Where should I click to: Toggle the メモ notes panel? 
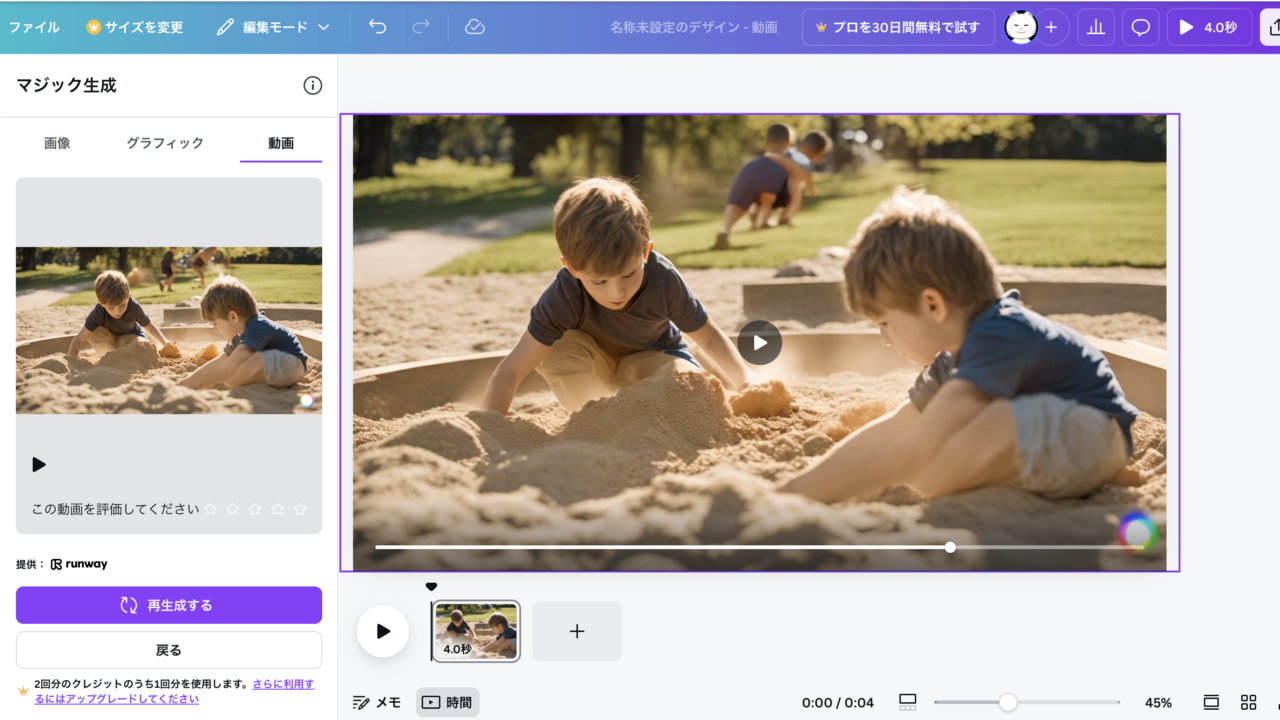coord(377,702)
